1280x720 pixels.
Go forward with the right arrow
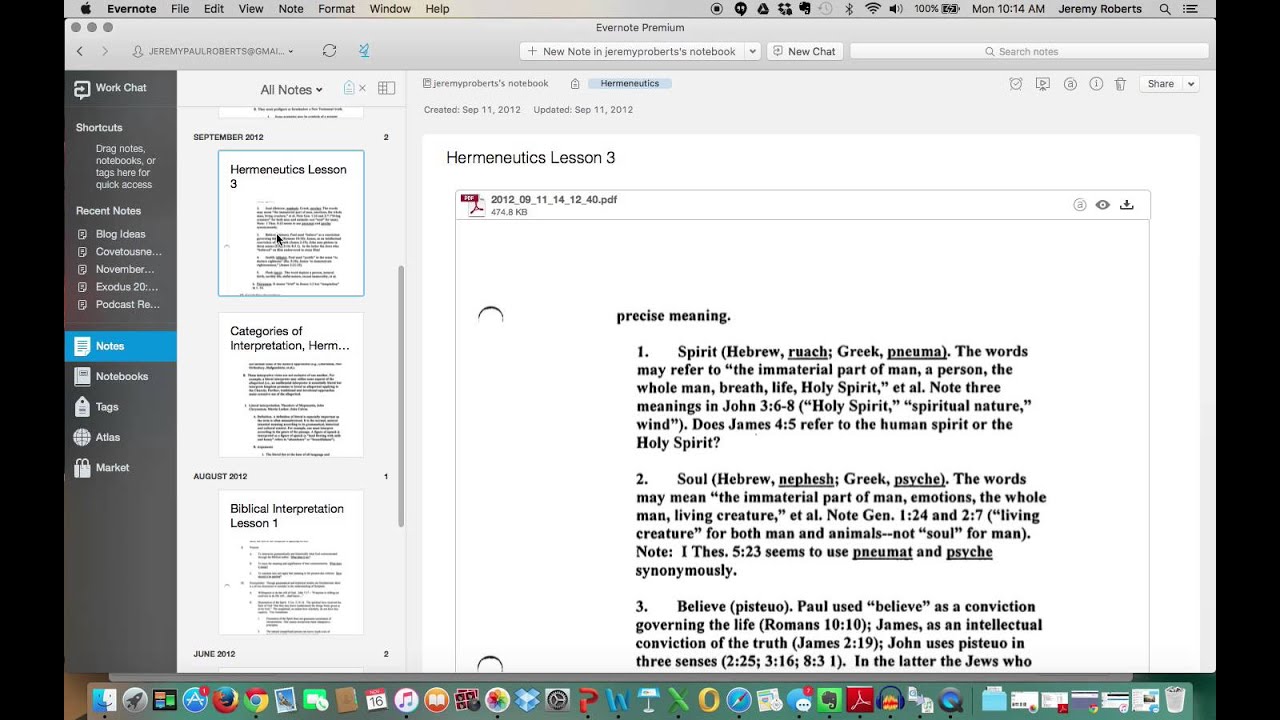click(105, 51)
